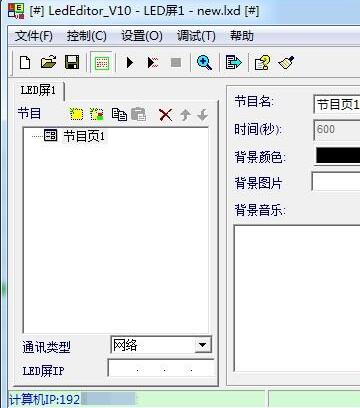Screen dimensions: 360x408
Task: Toggle the LED screen preview grid icon
Action: pyautogui.click(x=102, y=63)
